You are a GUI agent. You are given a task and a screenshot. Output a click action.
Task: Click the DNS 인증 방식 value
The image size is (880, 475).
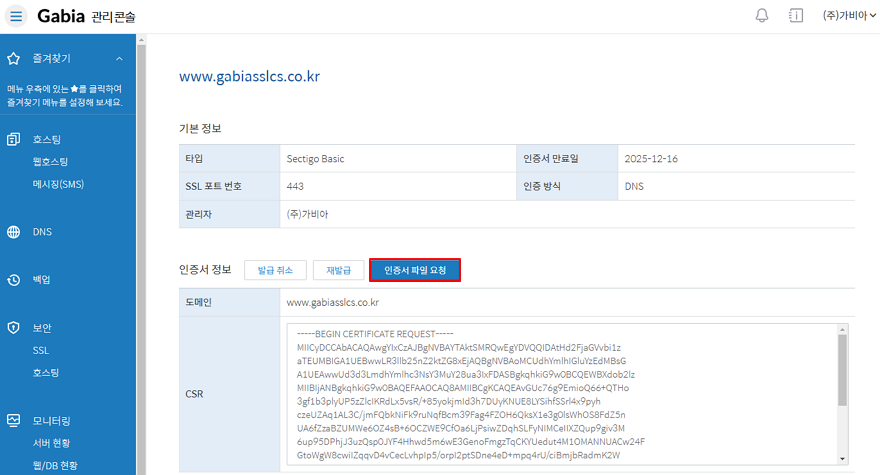click(634, 186)
